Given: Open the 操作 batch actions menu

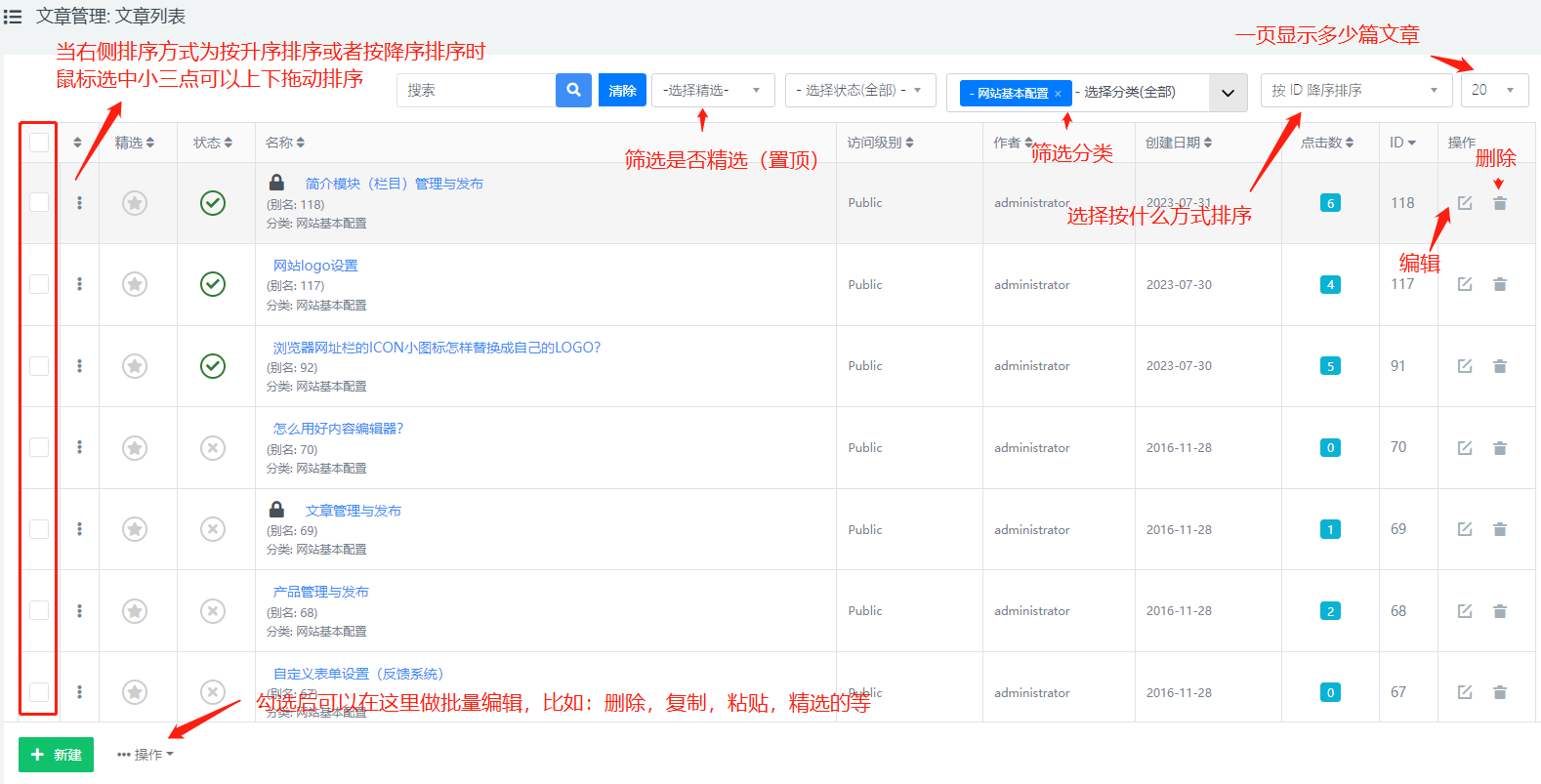Looking at the screenshot, I should (146, 755).
